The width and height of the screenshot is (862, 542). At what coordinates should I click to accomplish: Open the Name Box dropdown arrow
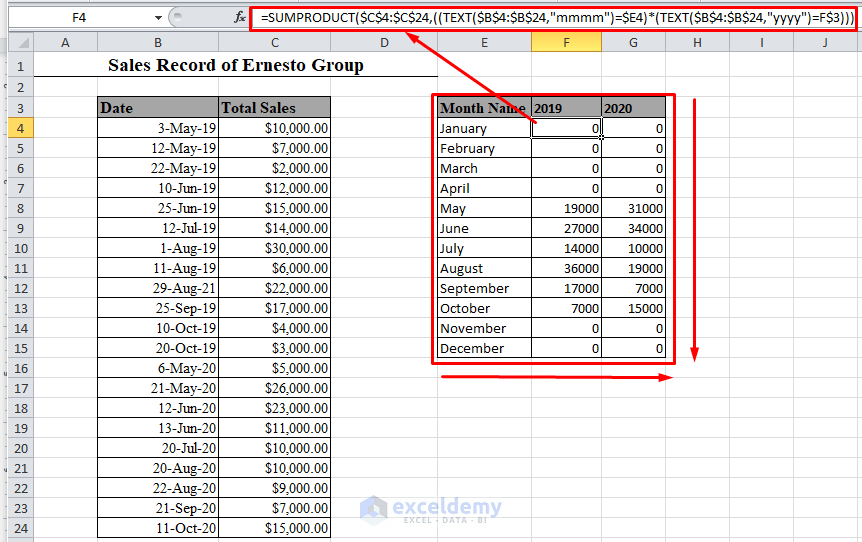tap(158, 18)
